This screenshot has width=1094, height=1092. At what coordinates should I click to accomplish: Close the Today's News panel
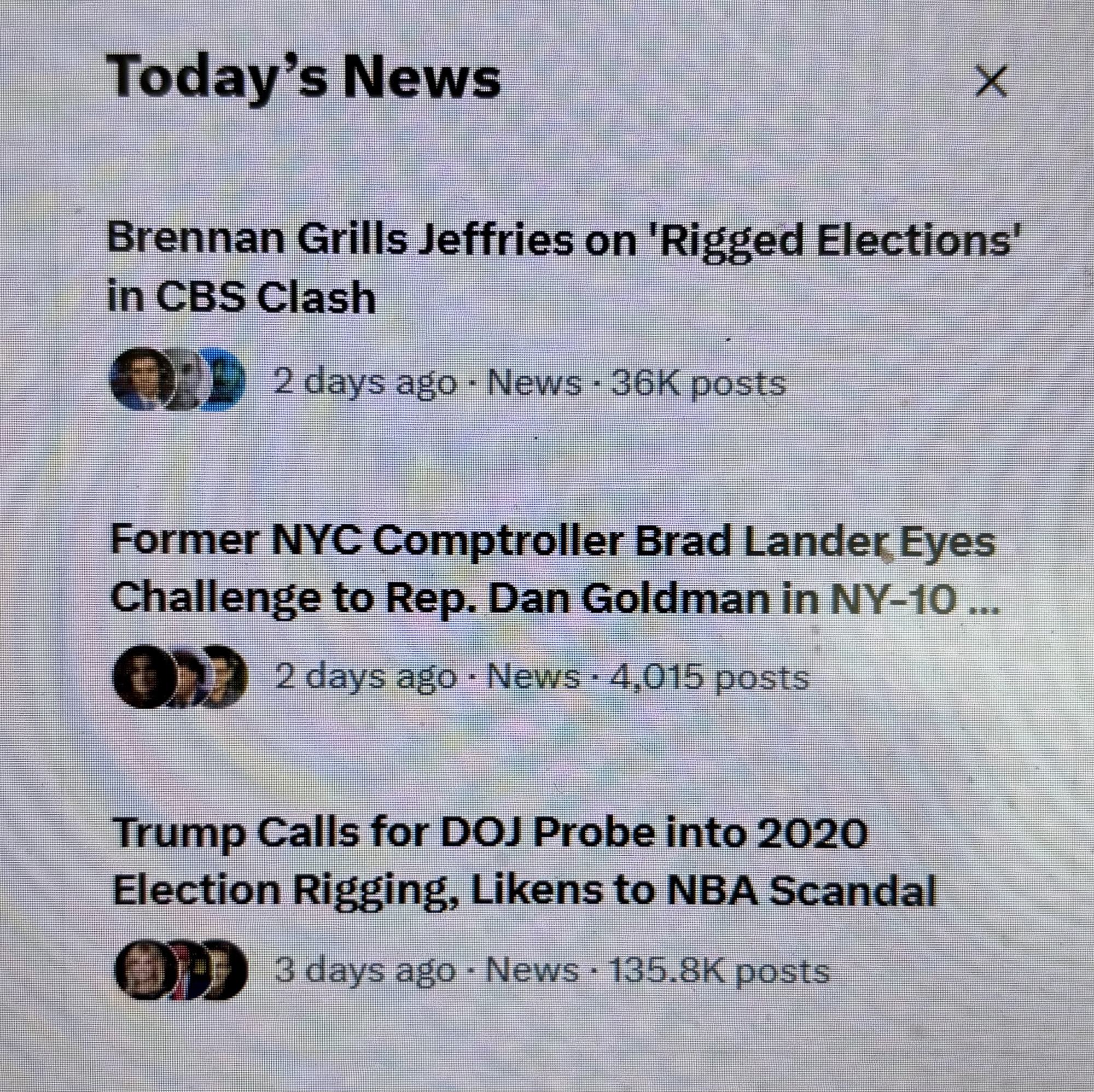(x=991, y=81)
